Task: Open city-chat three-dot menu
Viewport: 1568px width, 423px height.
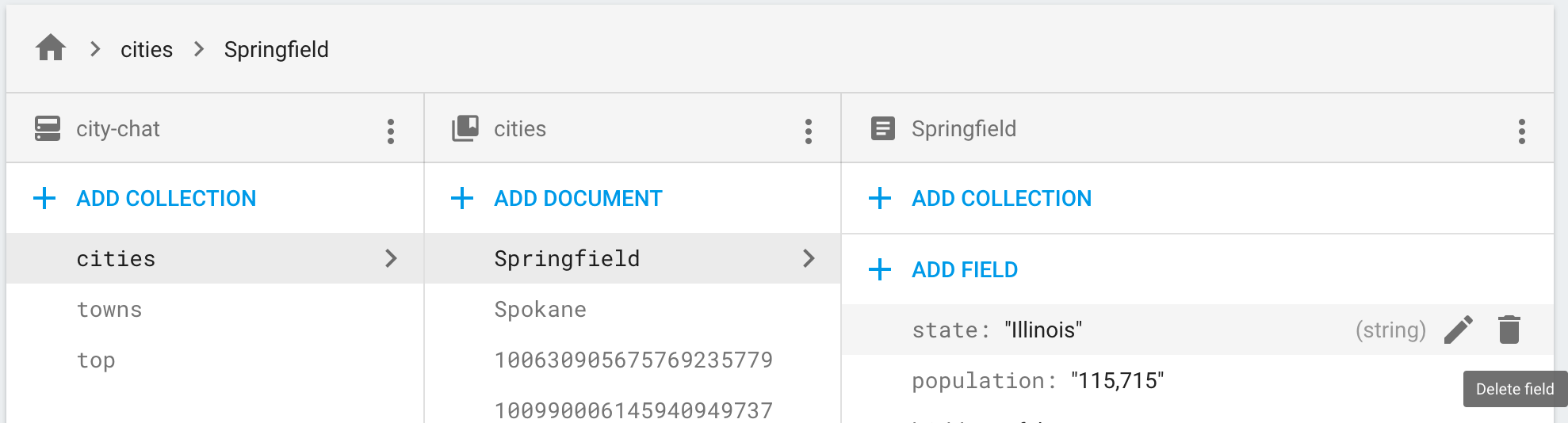Action: (390, 131)
